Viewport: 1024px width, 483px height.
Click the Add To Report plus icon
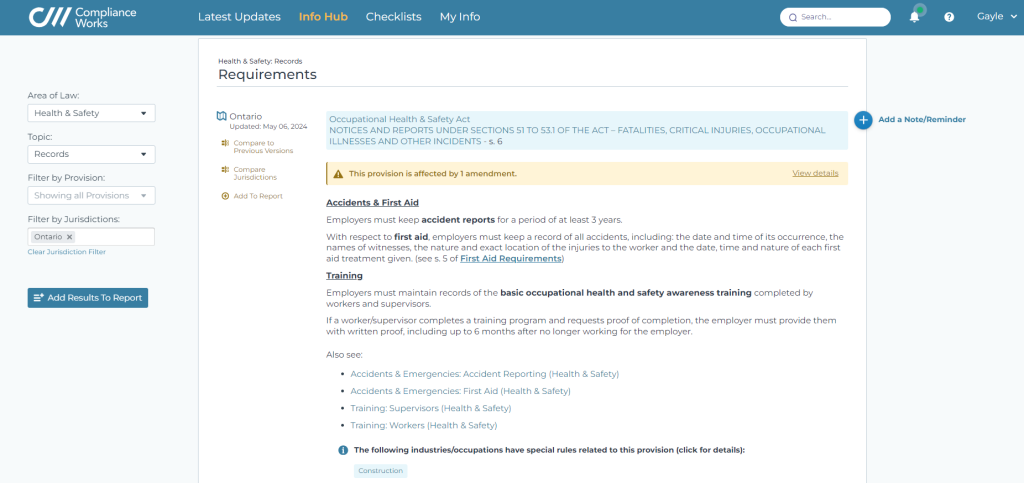pyautogui.click(x=224, y=196)
